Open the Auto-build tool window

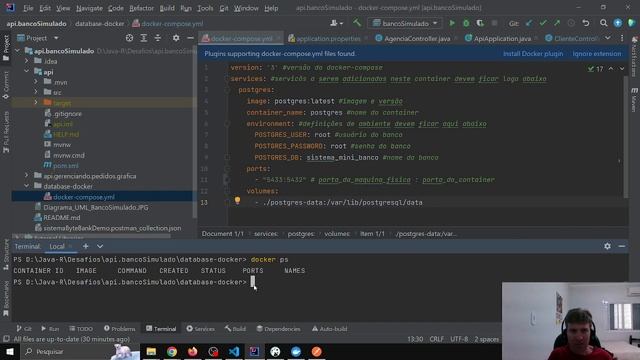[x=329, y=329]
